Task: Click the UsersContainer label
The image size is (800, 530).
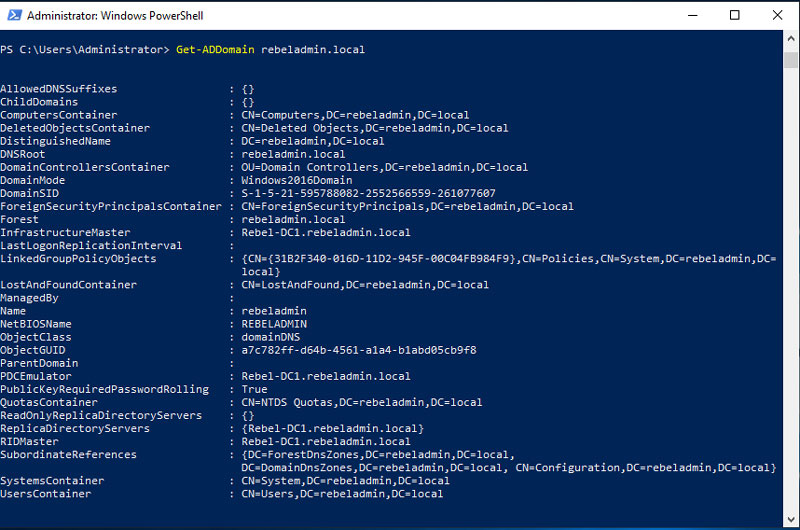Action: coord(45,494)
